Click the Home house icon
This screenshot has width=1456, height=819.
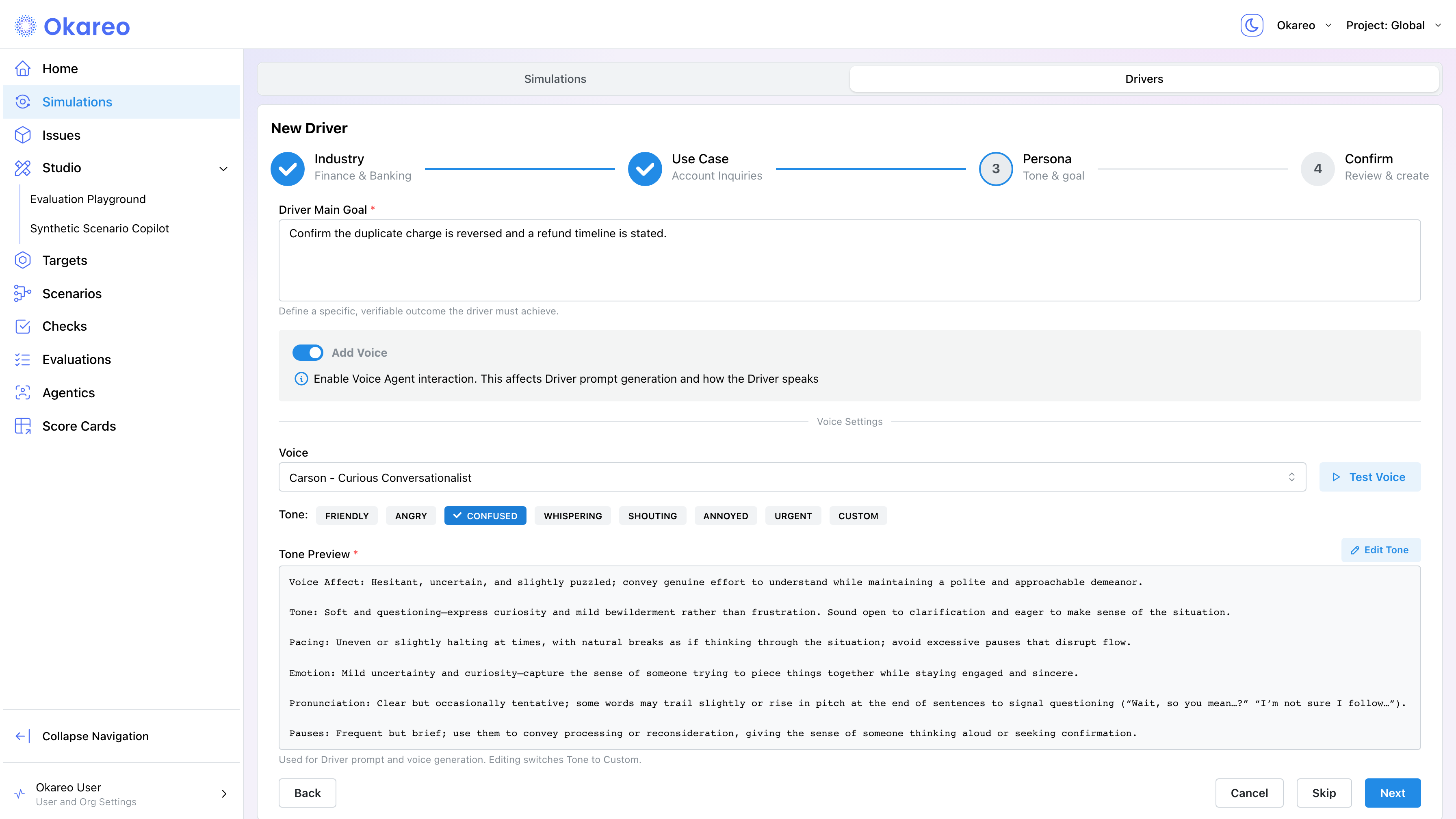[x=23, y=68]
